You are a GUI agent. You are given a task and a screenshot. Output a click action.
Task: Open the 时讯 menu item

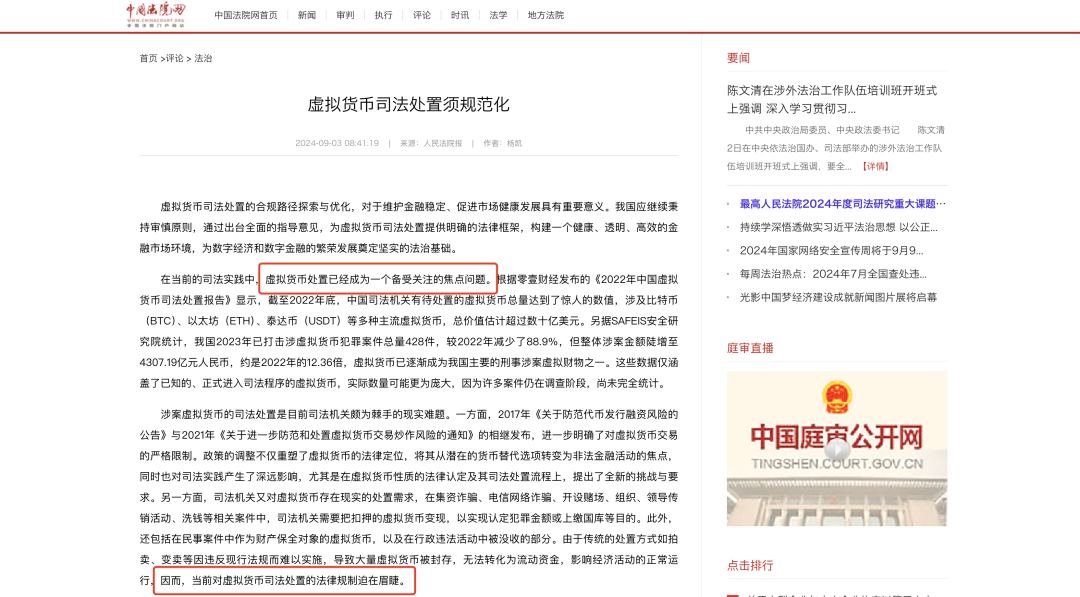click(x=459, y=15)
